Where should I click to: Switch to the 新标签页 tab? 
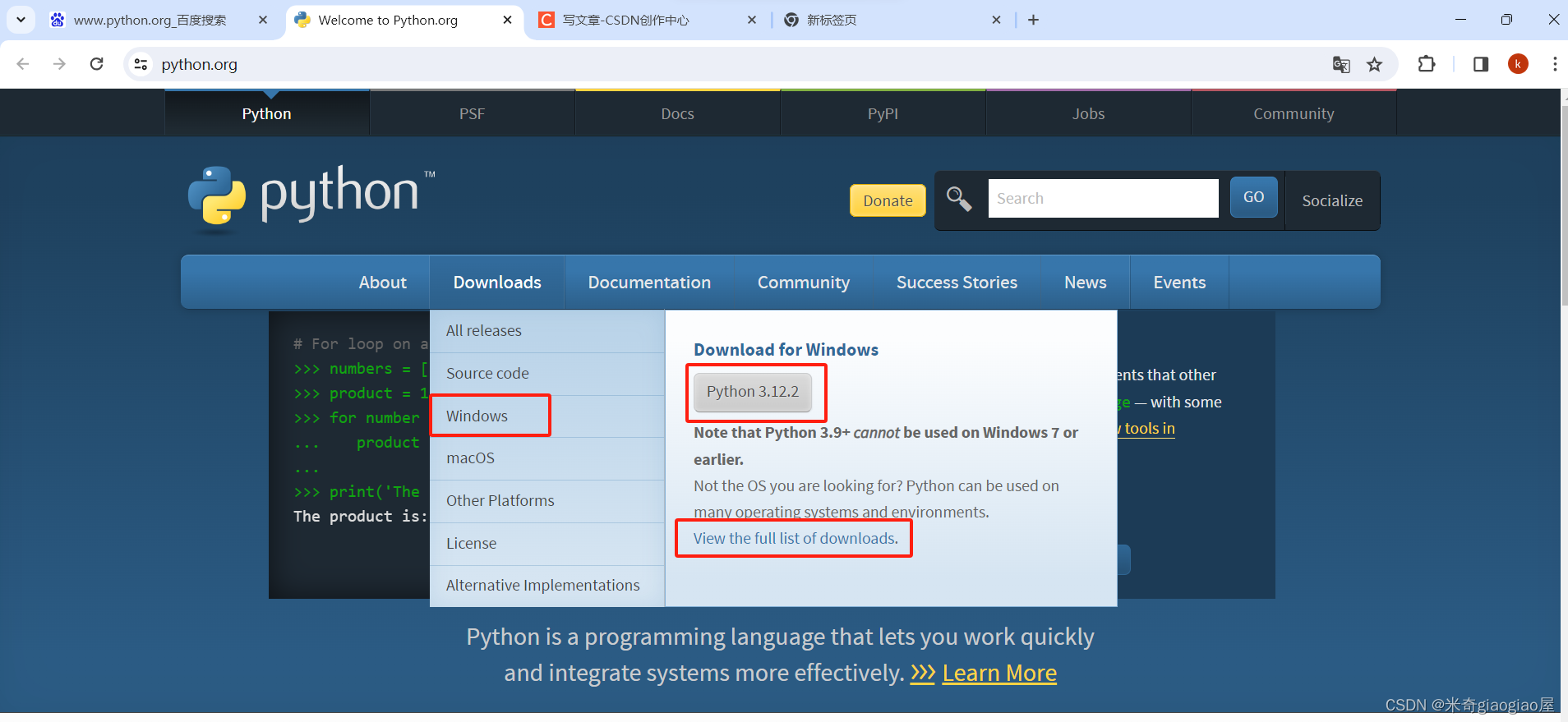coord(832,20)
